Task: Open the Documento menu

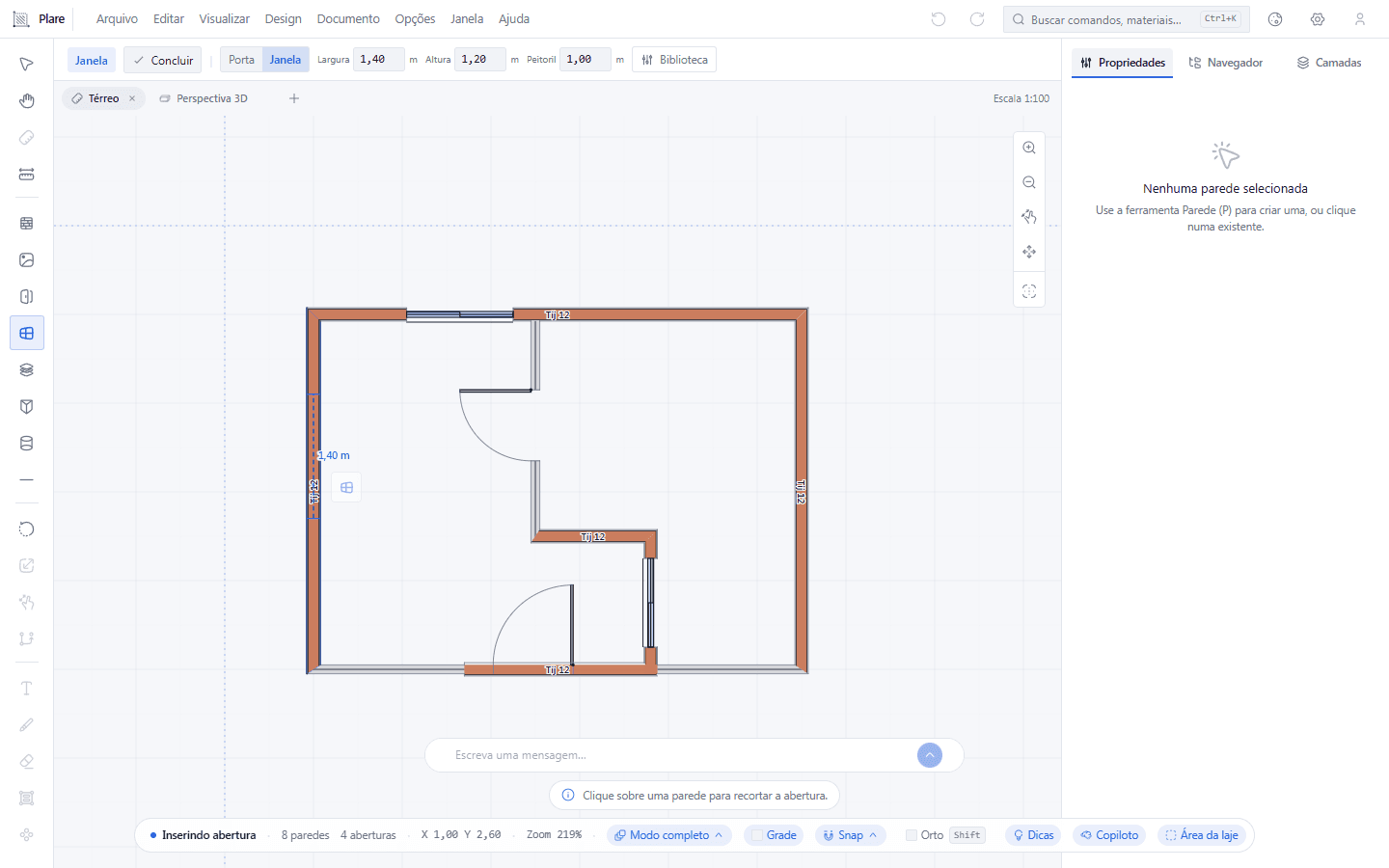Action: pyautogui.click(x=348, y=19)
